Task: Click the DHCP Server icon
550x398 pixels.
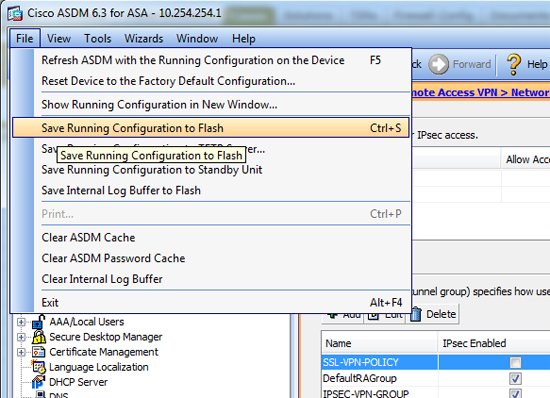Action: [39, 382]
